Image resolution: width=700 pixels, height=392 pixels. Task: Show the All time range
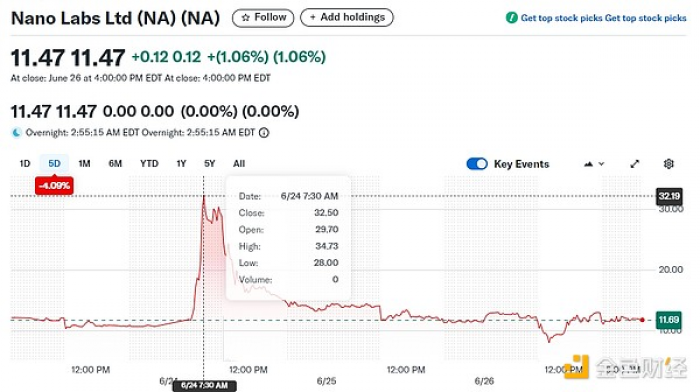(x=239, y=163)
